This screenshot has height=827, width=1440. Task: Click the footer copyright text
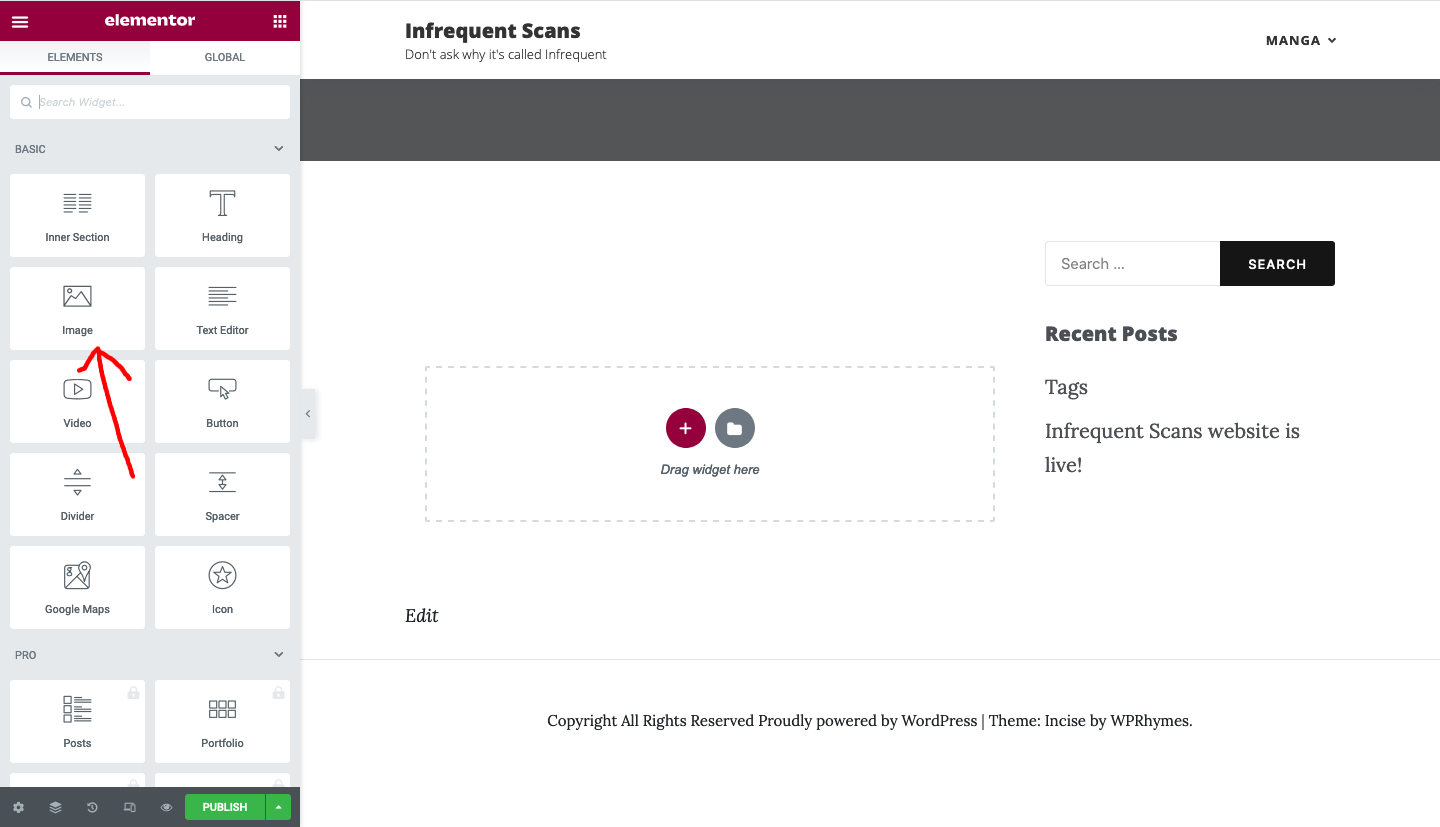870,720
